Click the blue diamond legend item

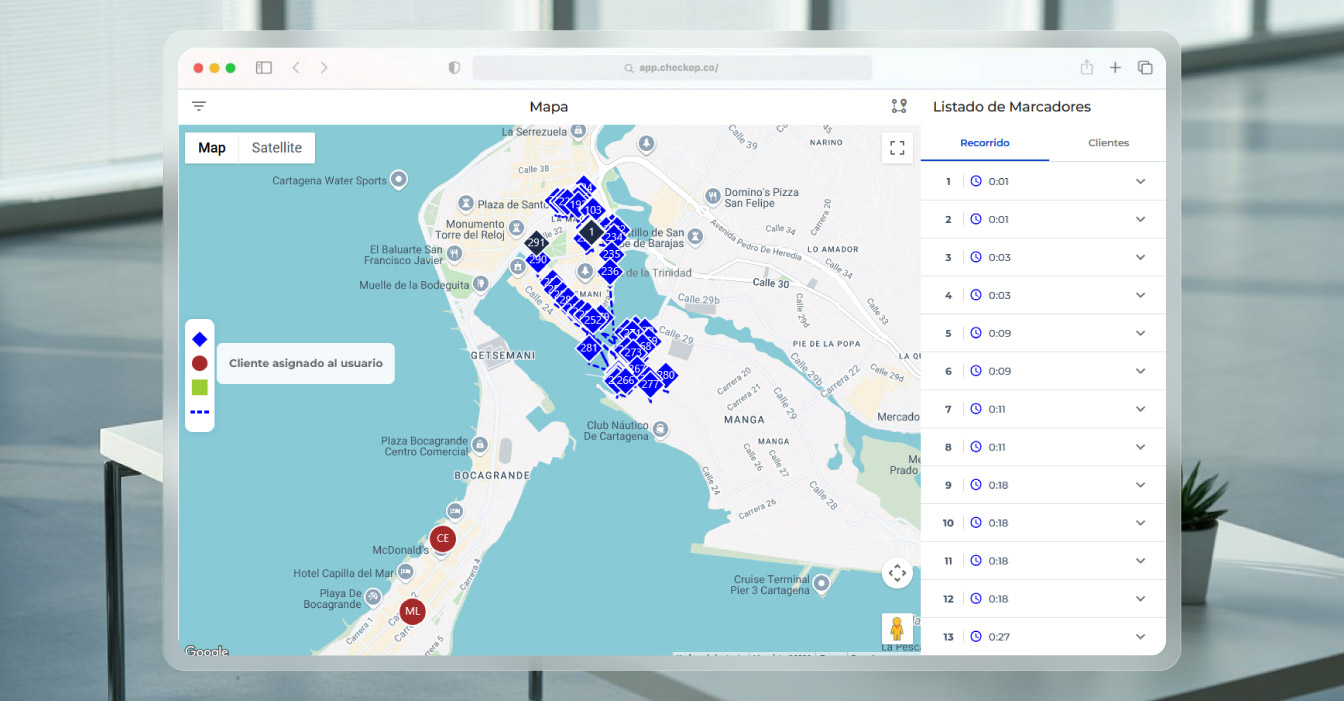coord(200,339)
